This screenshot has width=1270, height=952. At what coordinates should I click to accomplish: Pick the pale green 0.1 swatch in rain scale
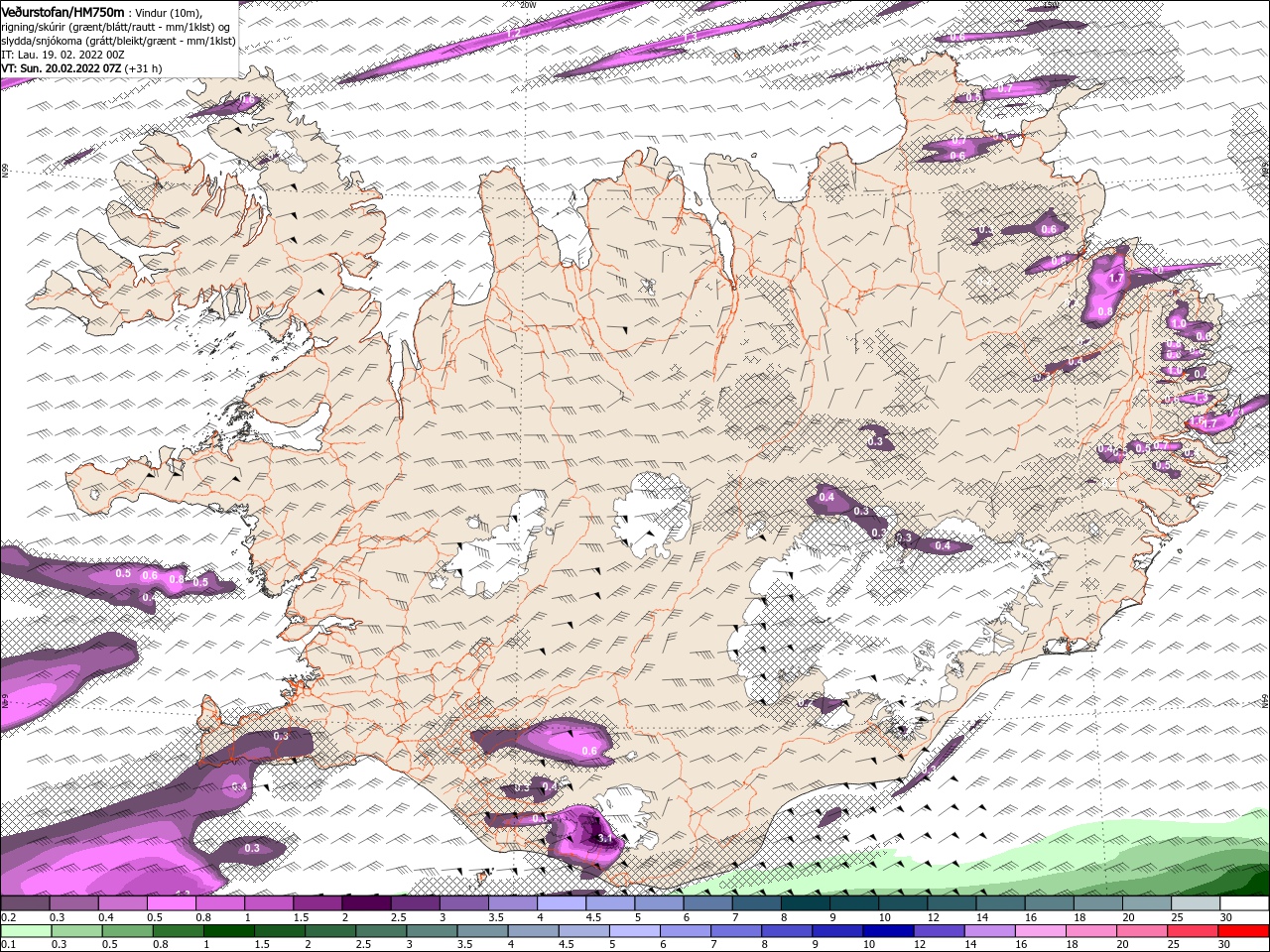point(26,931)
